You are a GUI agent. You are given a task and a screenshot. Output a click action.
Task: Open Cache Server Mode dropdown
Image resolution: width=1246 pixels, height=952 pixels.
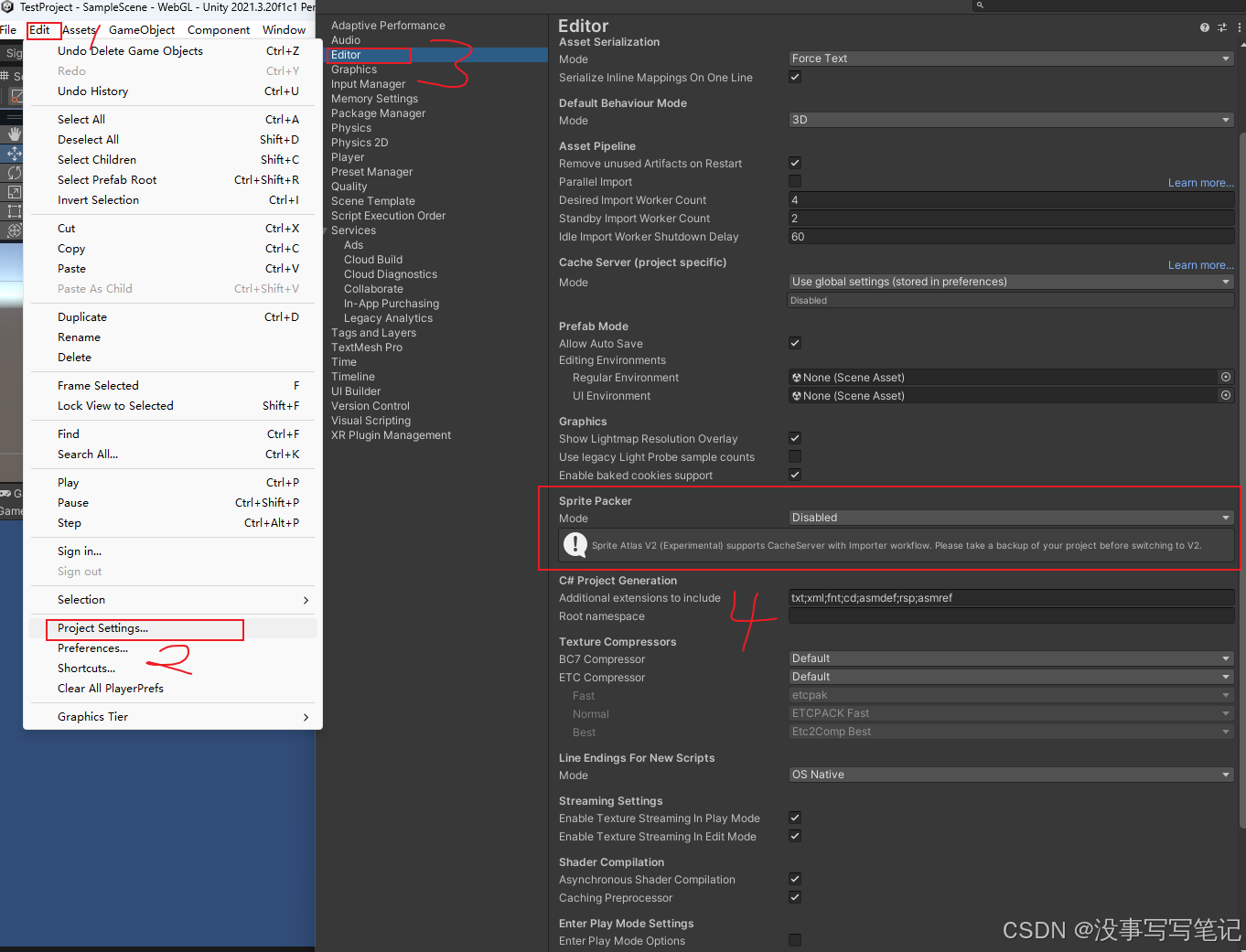(1011, 282)
